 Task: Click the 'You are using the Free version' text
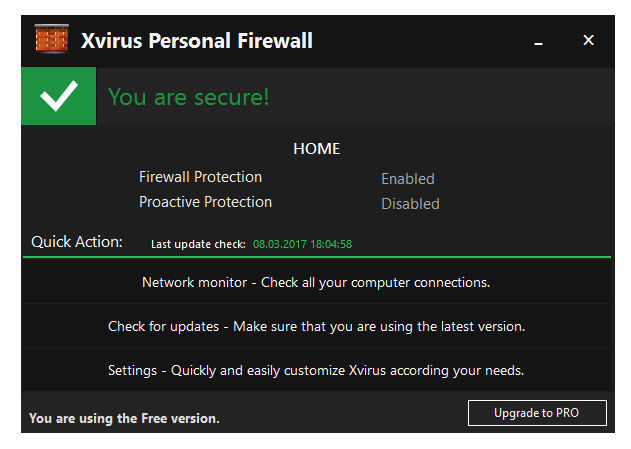pos(124,418)
